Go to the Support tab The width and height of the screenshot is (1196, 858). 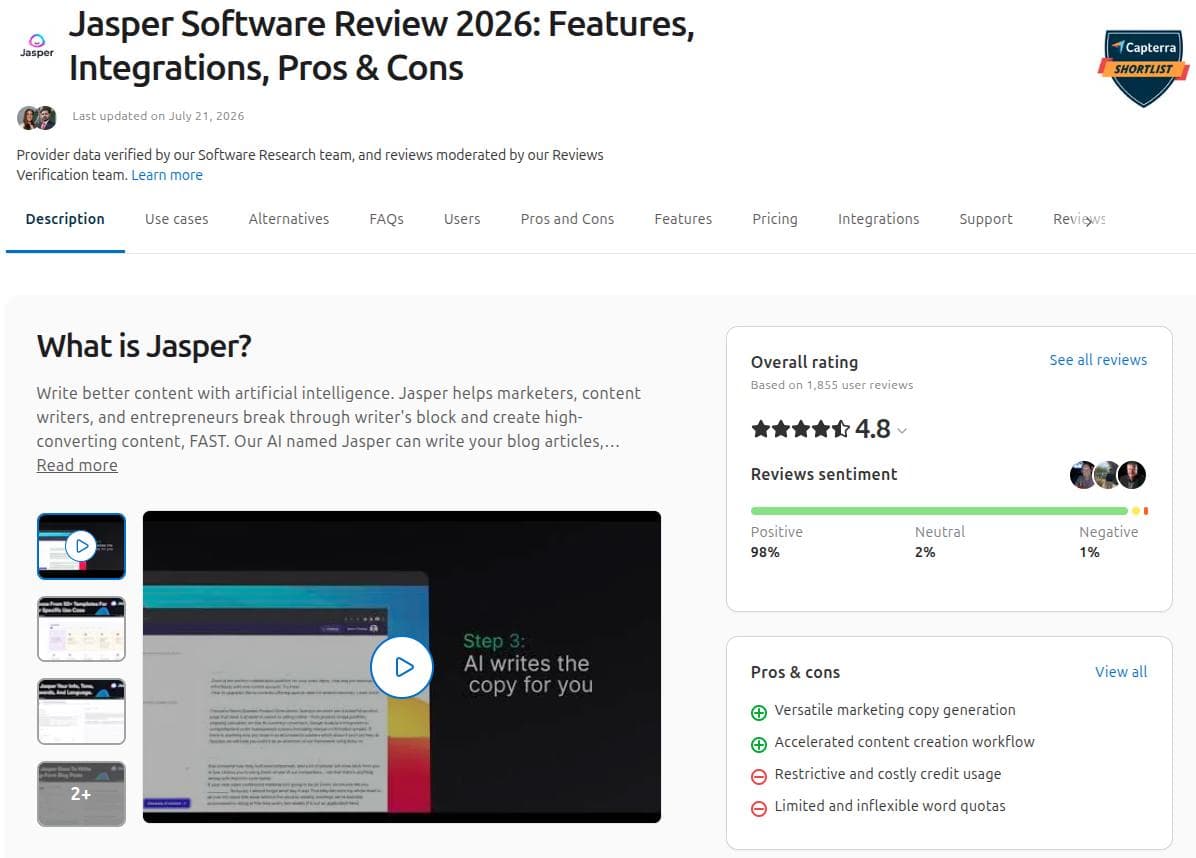(x=985, y=219)
